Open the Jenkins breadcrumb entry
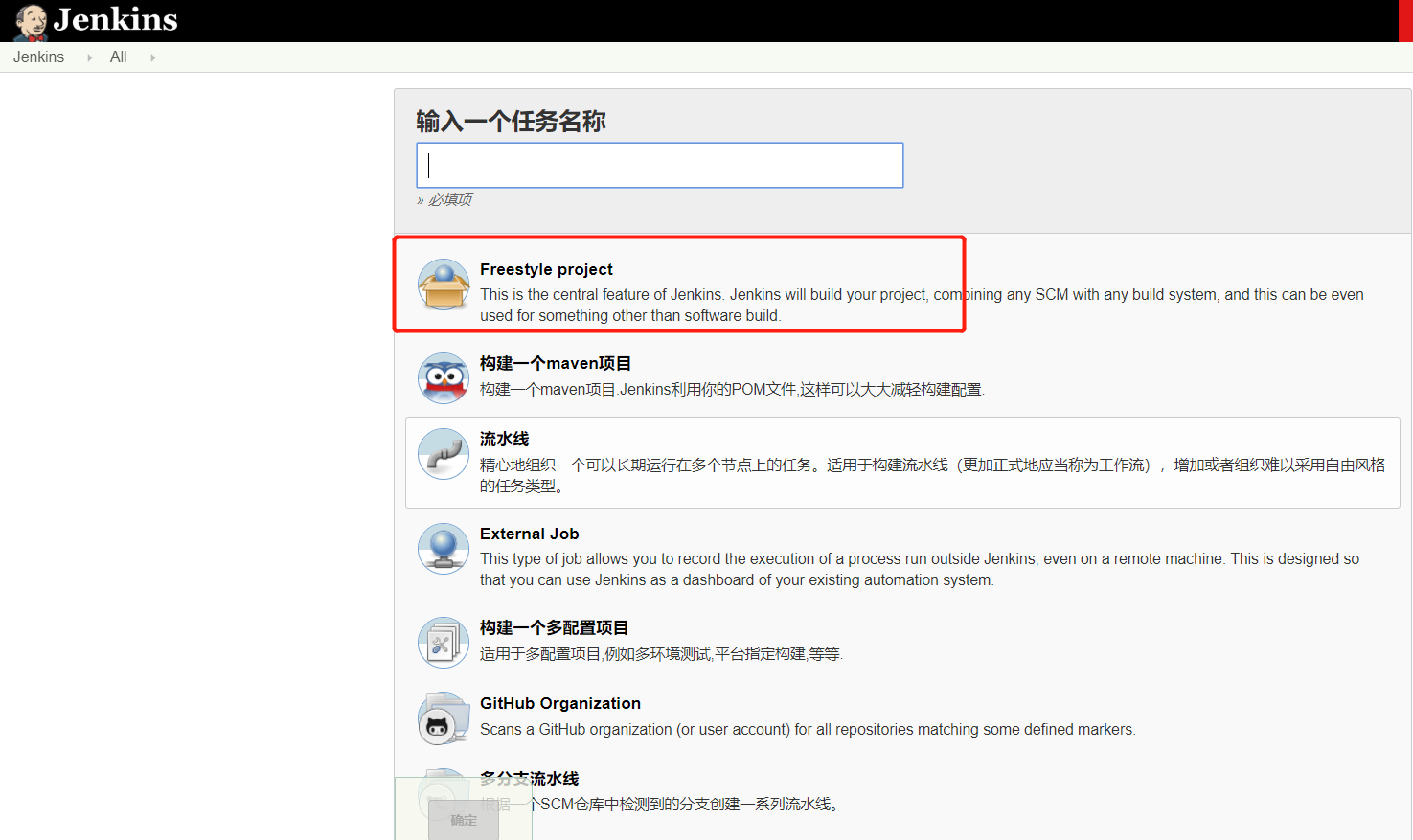Viewport: 1413px width, 840px height. click(x=38, y=57)
